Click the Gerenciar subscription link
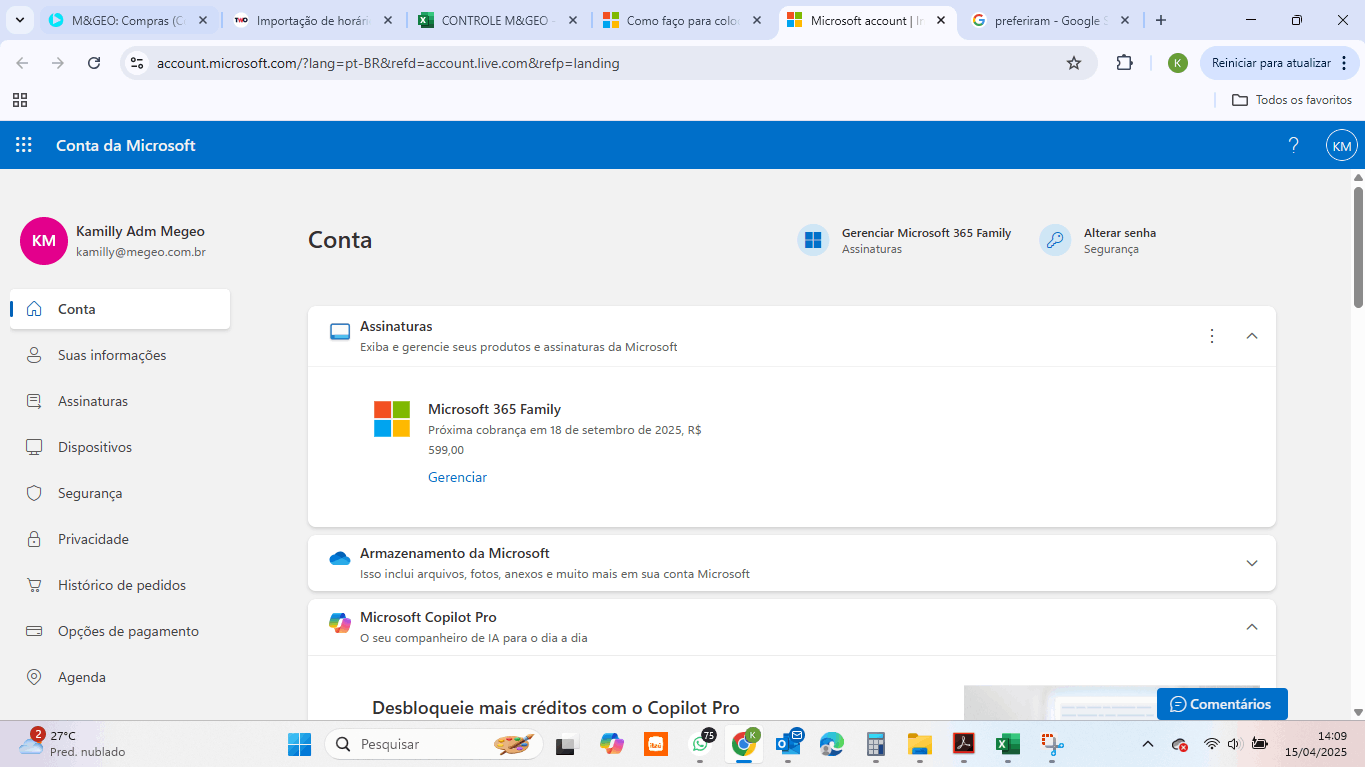 coord(457,477)
